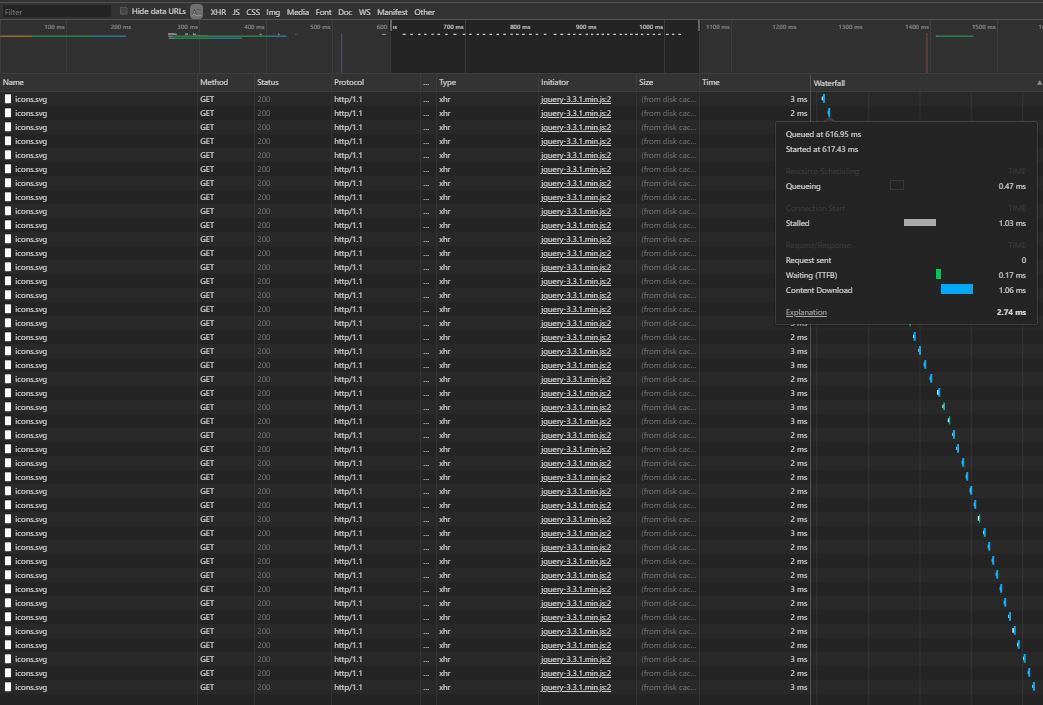Filter requests by CSS
This screenshot has width=1043, height=705.
point(253,12)
